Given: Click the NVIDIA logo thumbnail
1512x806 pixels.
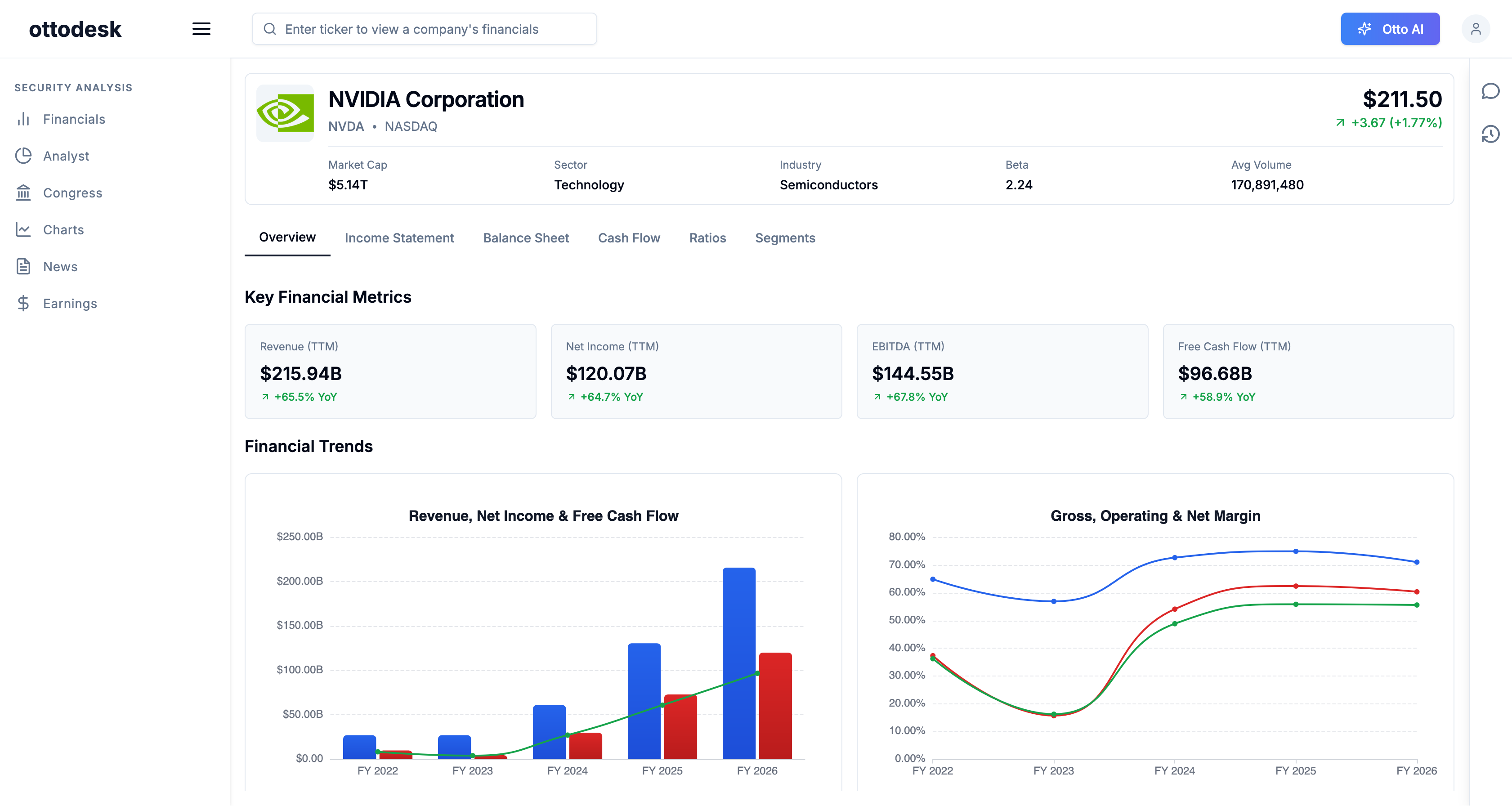Looking at the screenshot, I should 285,113.
